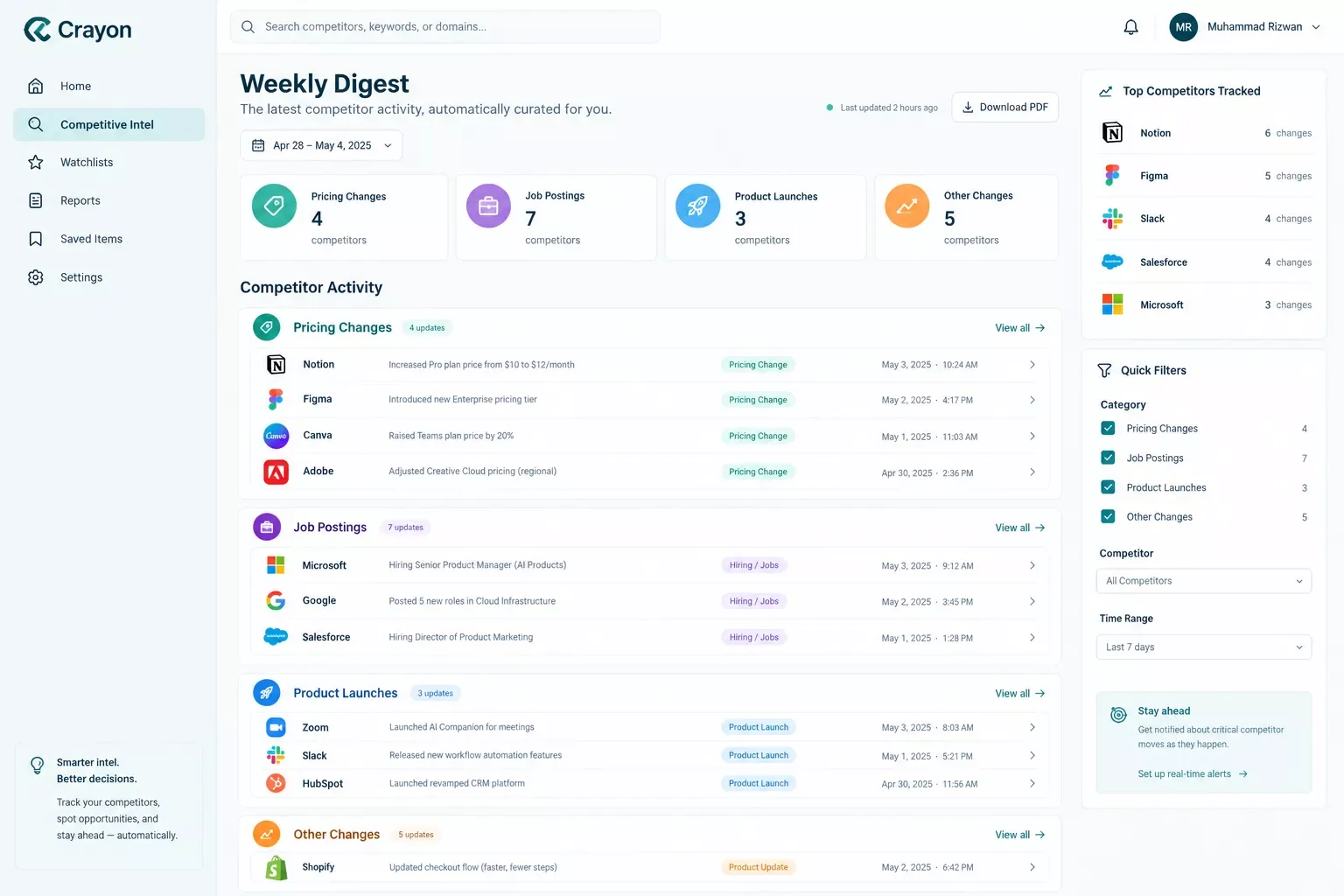Viewport: 1344px width, 896px height.
Task: Open the Muhammad Rizwan account menu chevron
Action: pyautogui.click(x=1316, y=27)
